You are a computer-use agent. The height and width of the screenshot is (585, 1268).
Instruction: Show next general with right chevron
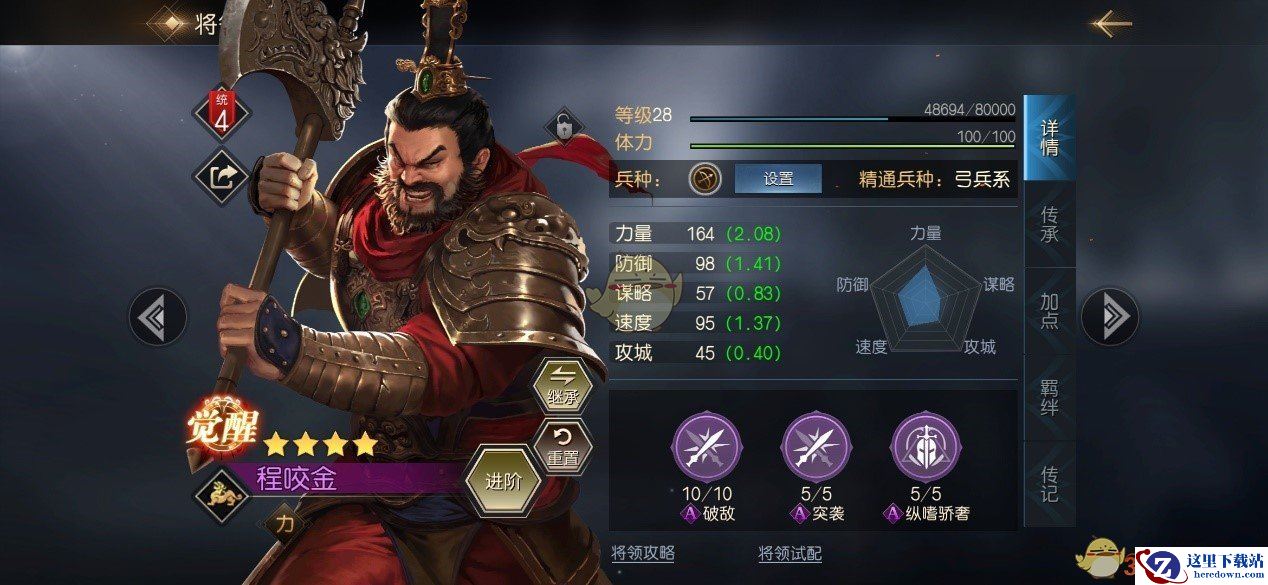(x=1110, y=317)
